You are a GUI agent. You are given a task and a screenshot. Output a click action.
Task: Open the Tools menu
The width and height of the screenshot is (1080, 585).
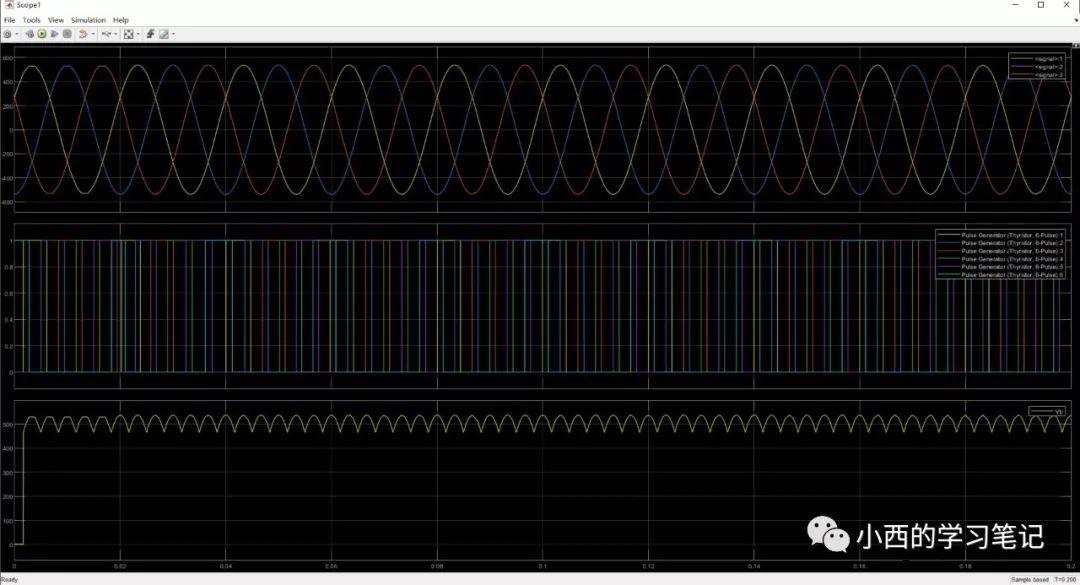pos(32,20)
